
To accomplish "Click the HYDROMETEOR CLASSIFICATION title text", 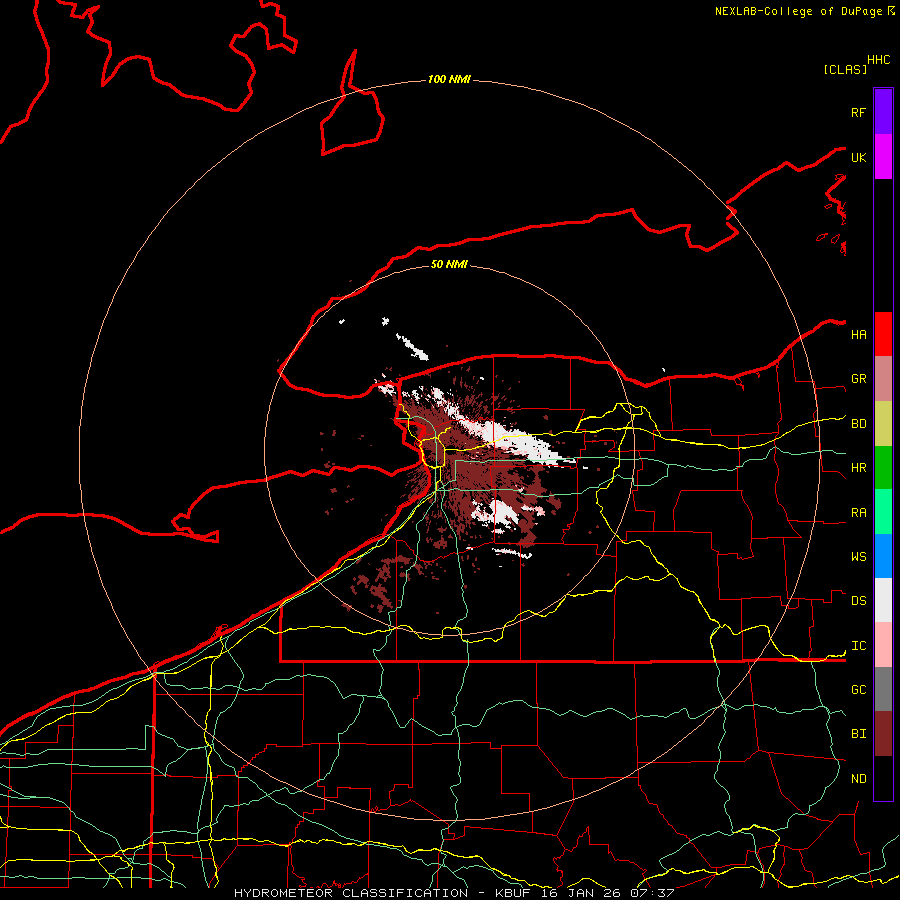I will [351, 893].
